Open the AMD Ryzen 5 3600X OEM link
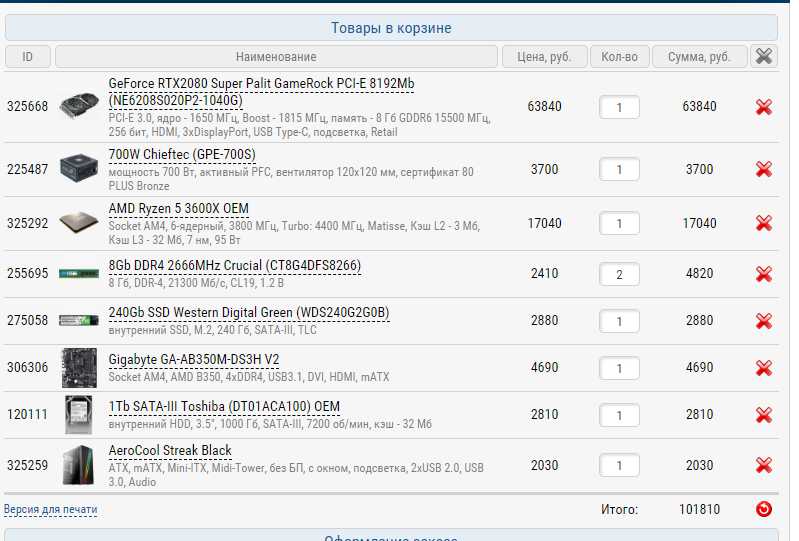The width and height of the screenshot is (799, 541). (x=178, y=208)
